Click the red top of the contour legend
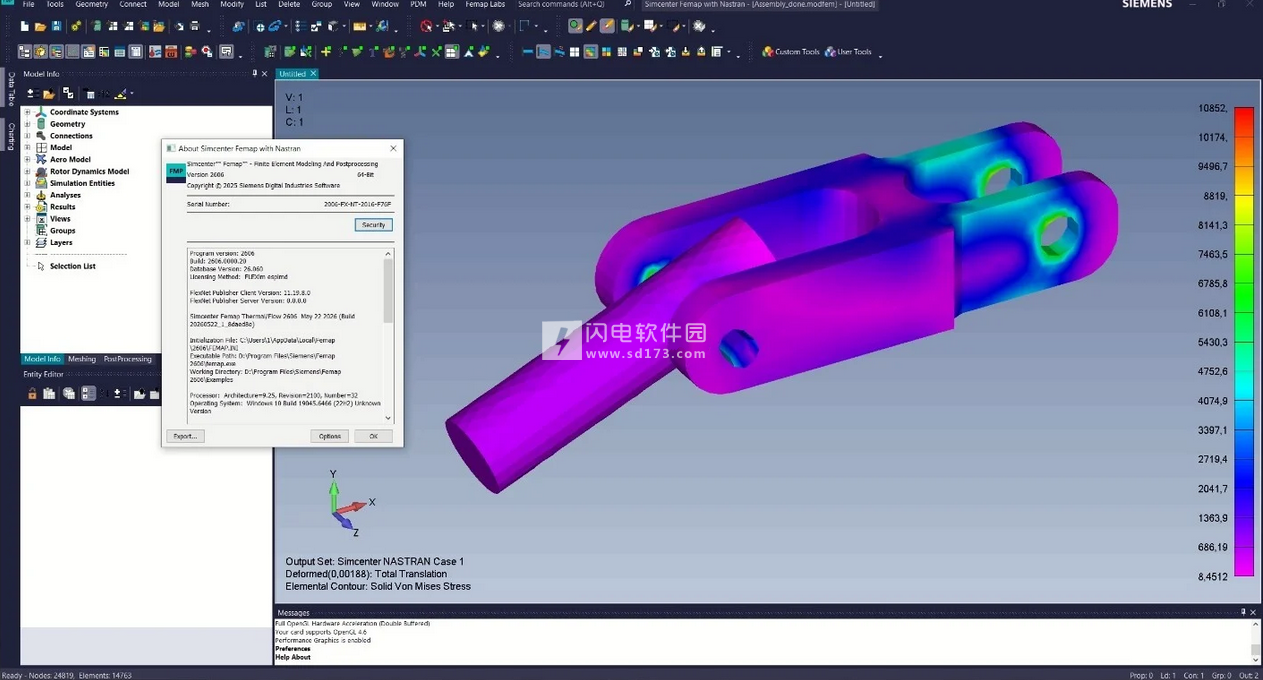 point(1243,114)
